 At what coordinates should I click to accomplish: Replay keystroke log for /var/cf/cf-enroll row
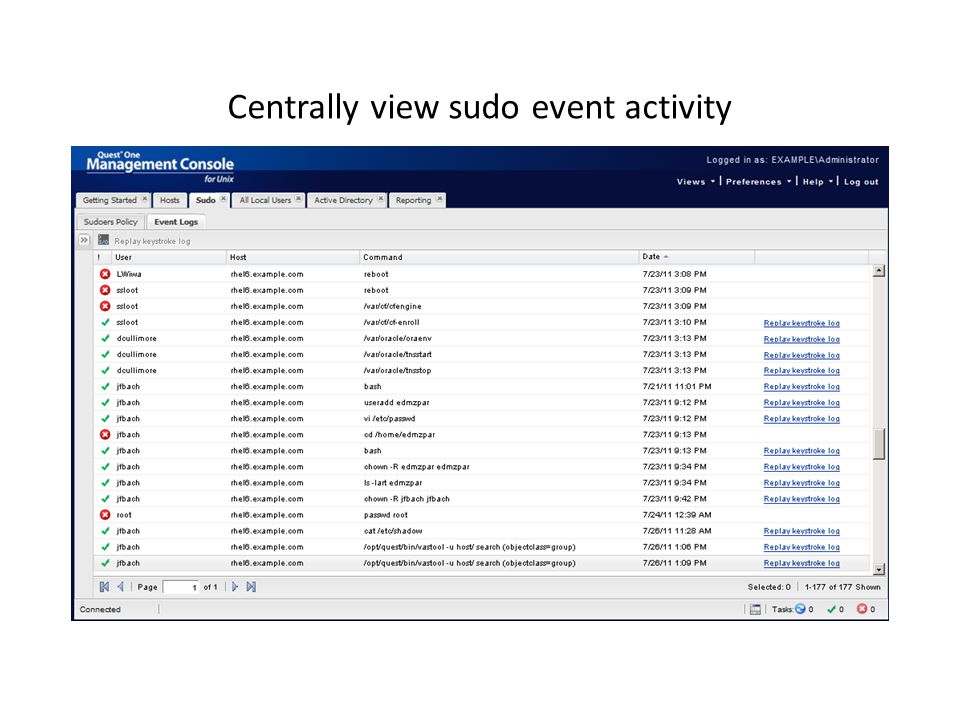(x=801, y=323)
